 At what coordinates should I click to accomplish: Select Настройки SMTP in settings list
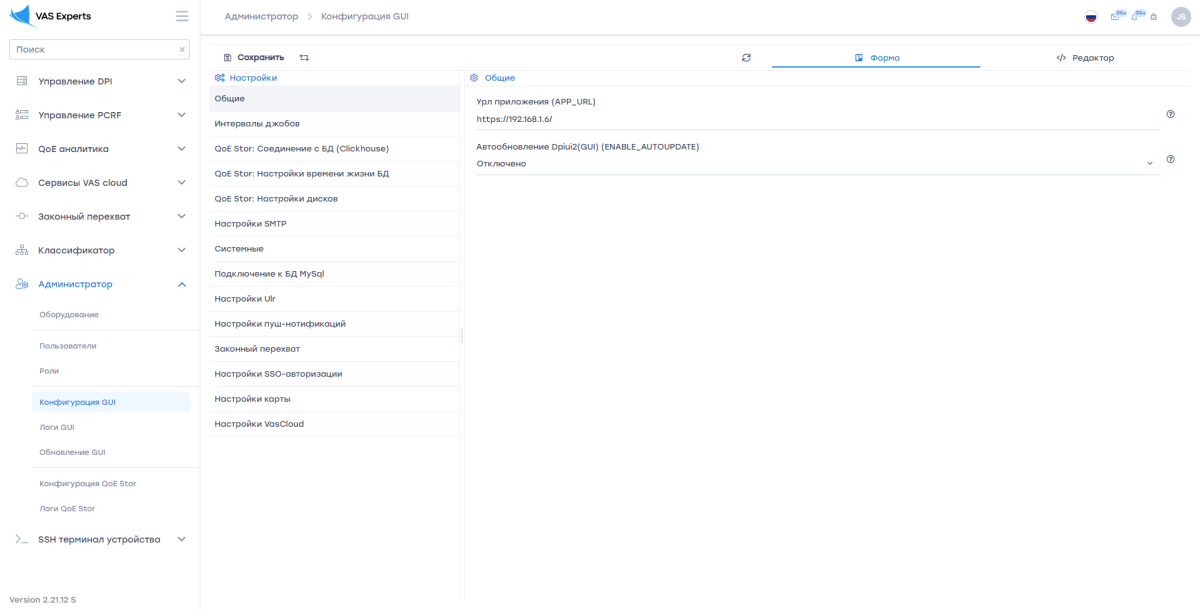point(251,224)
